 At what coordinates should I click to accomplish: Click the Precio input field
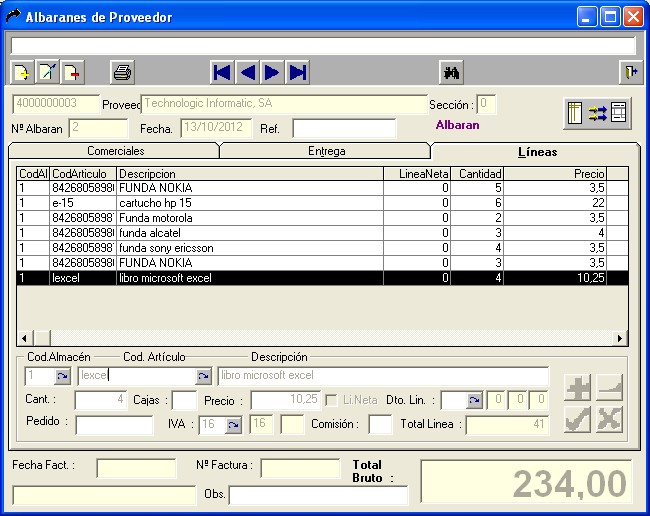pyautogui.click(x=286, y=400)
